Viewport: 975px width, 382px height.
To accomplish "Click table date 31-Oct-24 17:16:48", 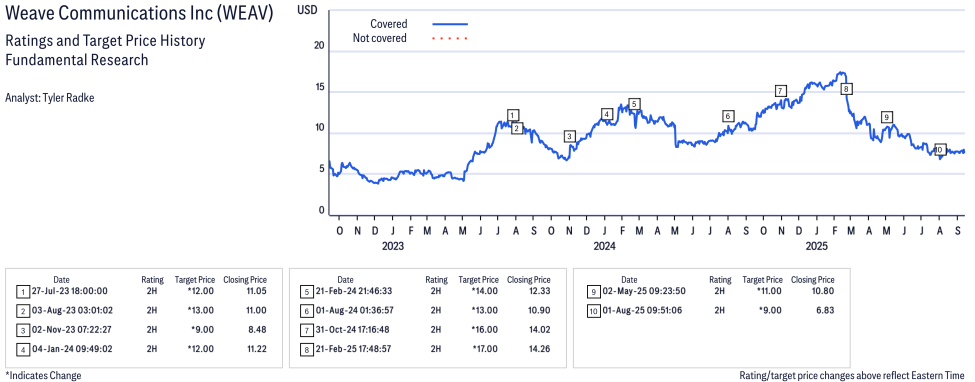I will point(353,330).
